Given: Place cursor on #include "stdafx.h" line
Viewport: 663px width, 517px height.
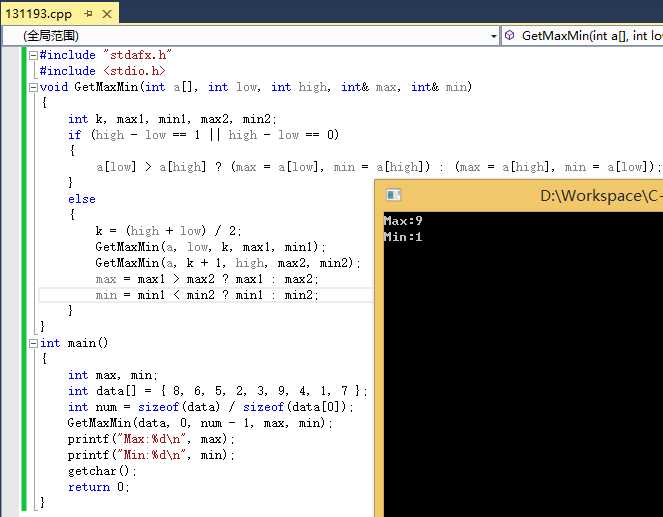Looking at the screenshot, I should tap(105, 55).
